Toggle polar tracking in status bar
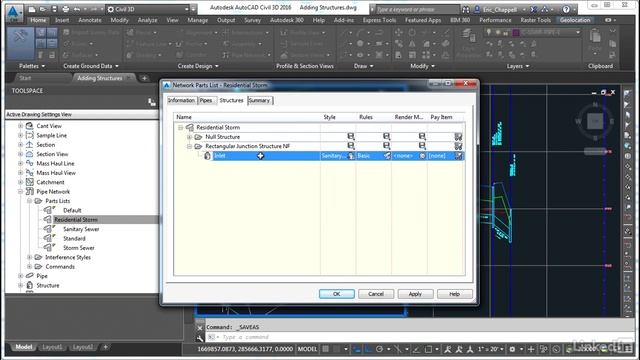The width and height of the screenshot is (640, 360). 379,349
